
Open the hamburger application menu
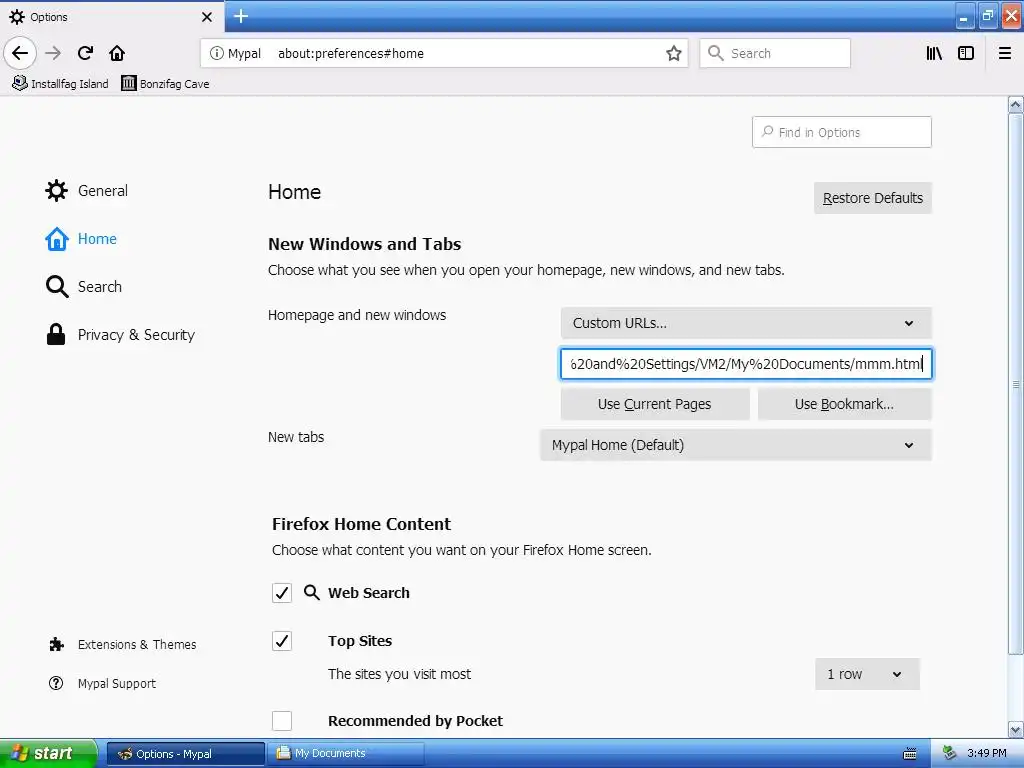1005,53
